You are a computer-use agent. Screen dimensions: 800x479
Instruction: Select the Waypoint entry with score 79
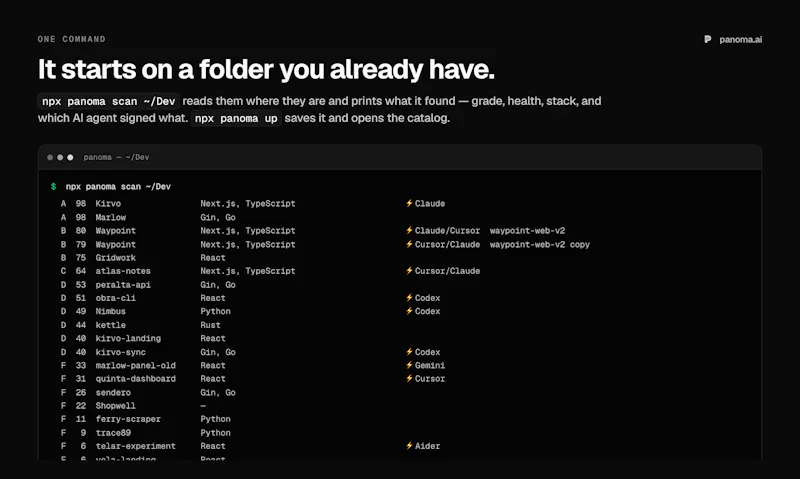116,244
